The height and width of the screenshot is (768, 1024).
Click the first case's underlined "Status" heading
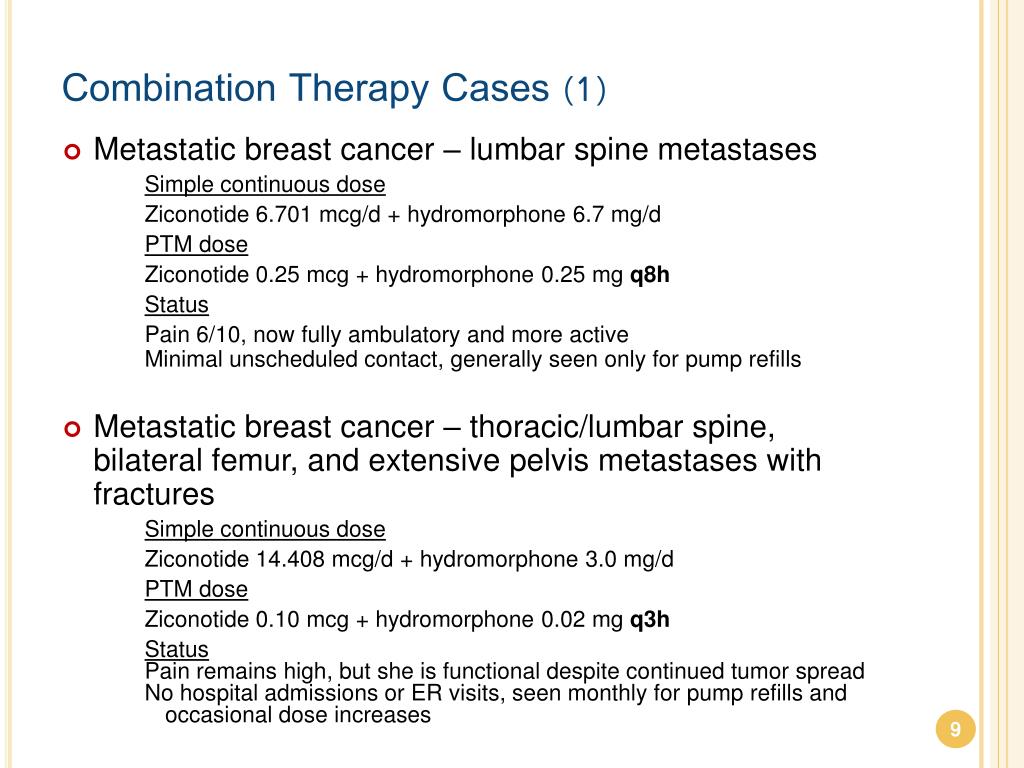(177, 305)
